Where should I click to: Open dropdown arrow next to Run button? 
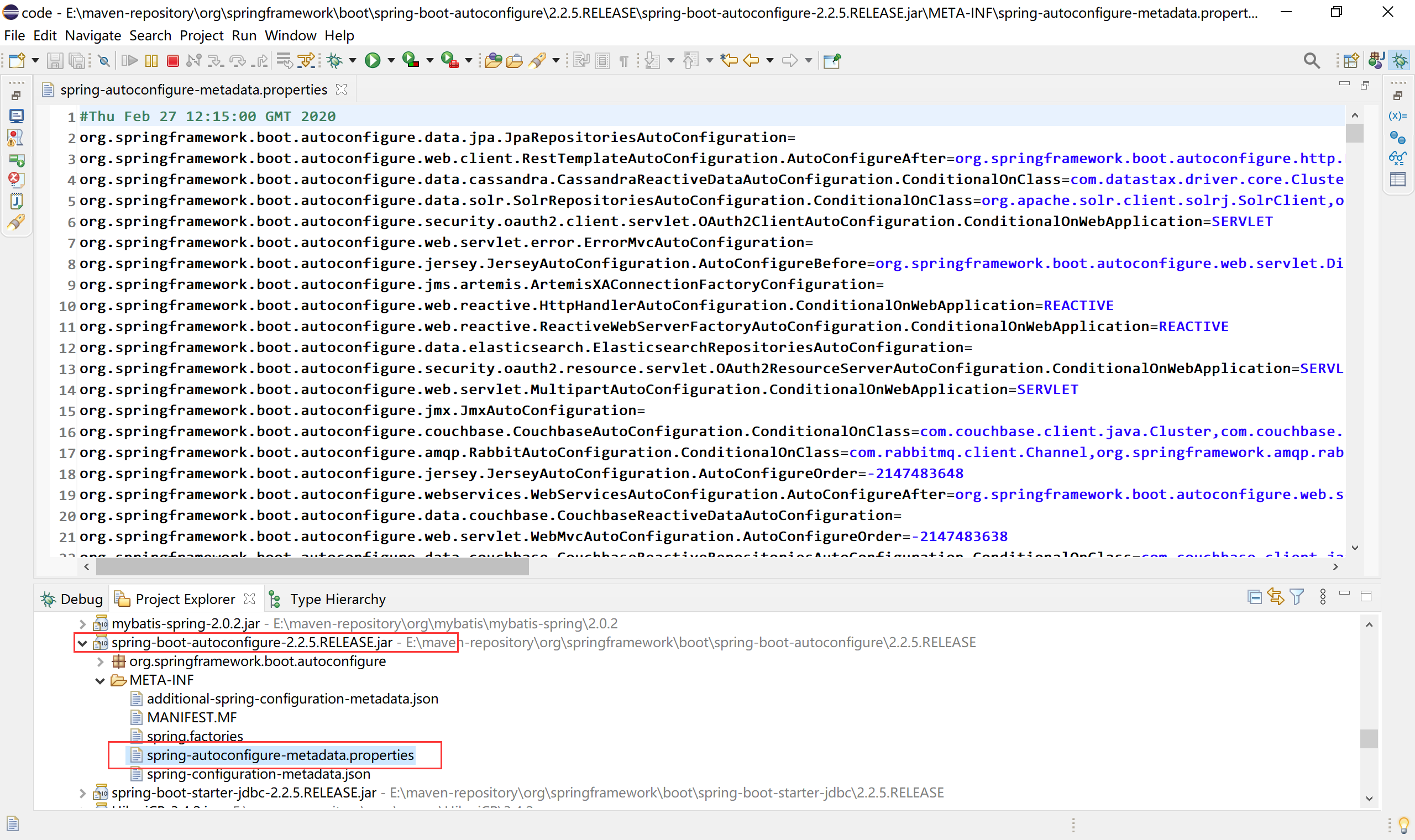pos(391,61)
